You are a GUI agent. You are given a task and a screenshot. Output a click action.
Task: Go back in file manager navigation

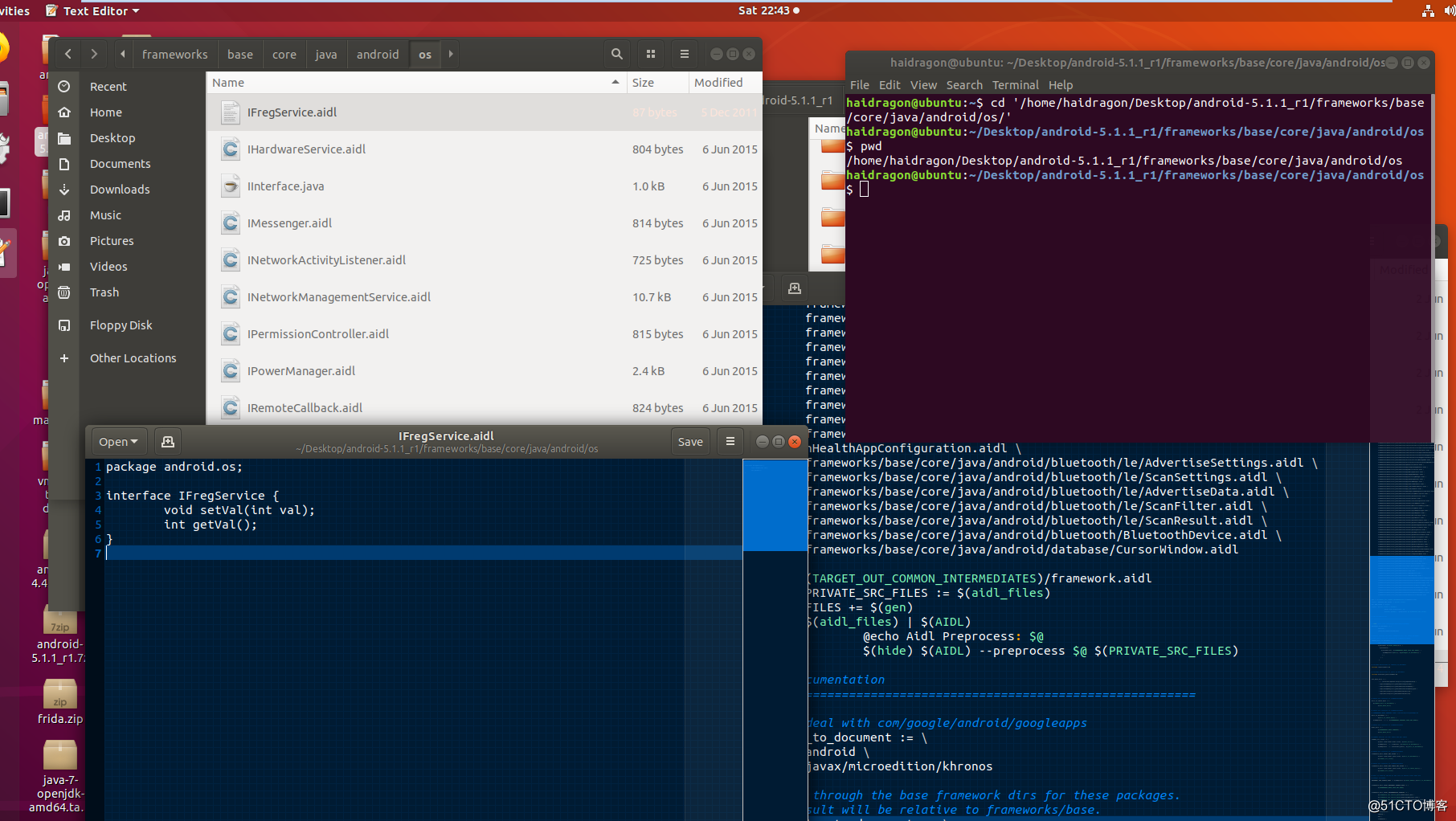tap(68, 54)
